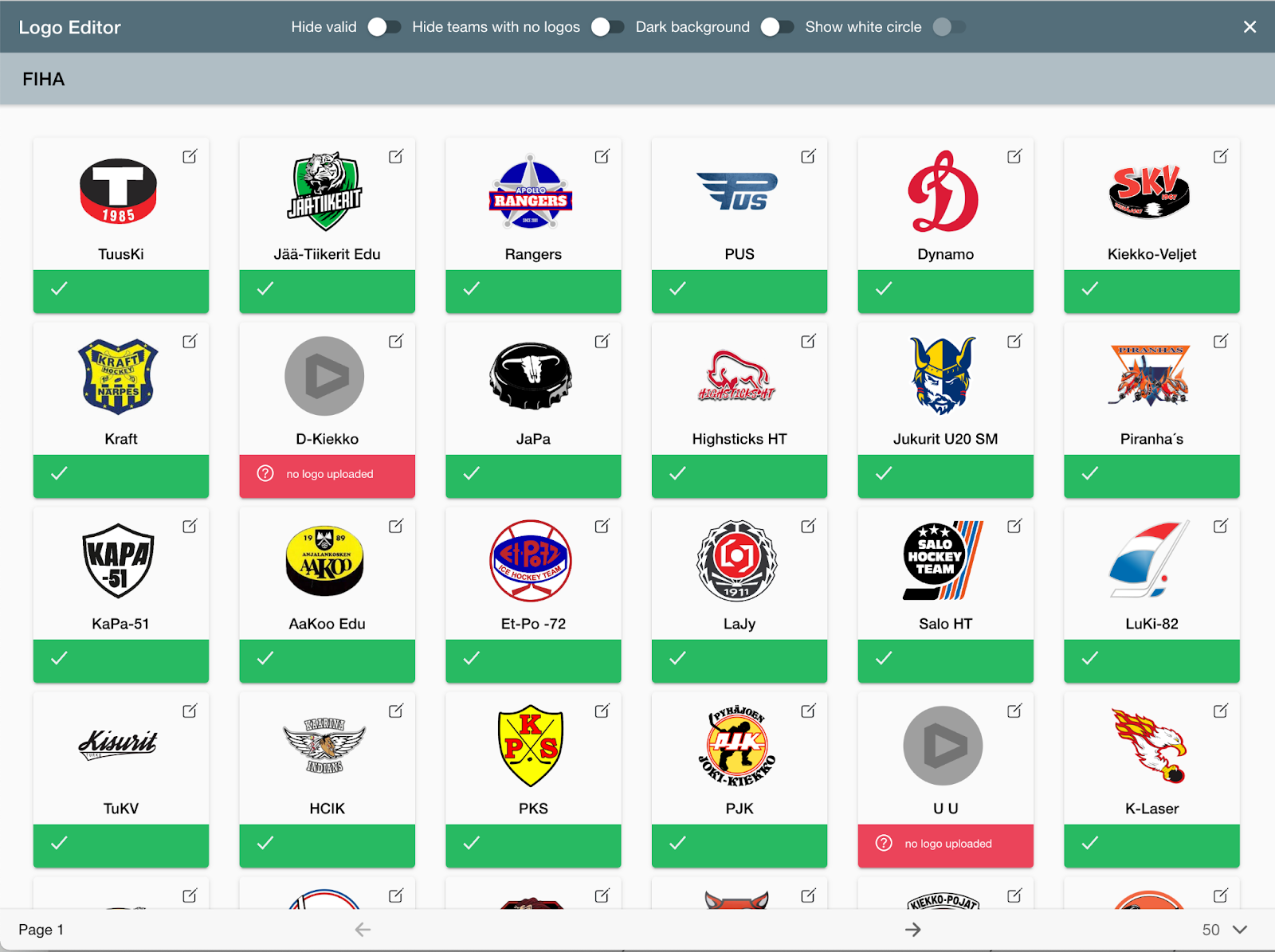
Task: Open the edit icon for K-Laser
Action: click(1221, 711)
